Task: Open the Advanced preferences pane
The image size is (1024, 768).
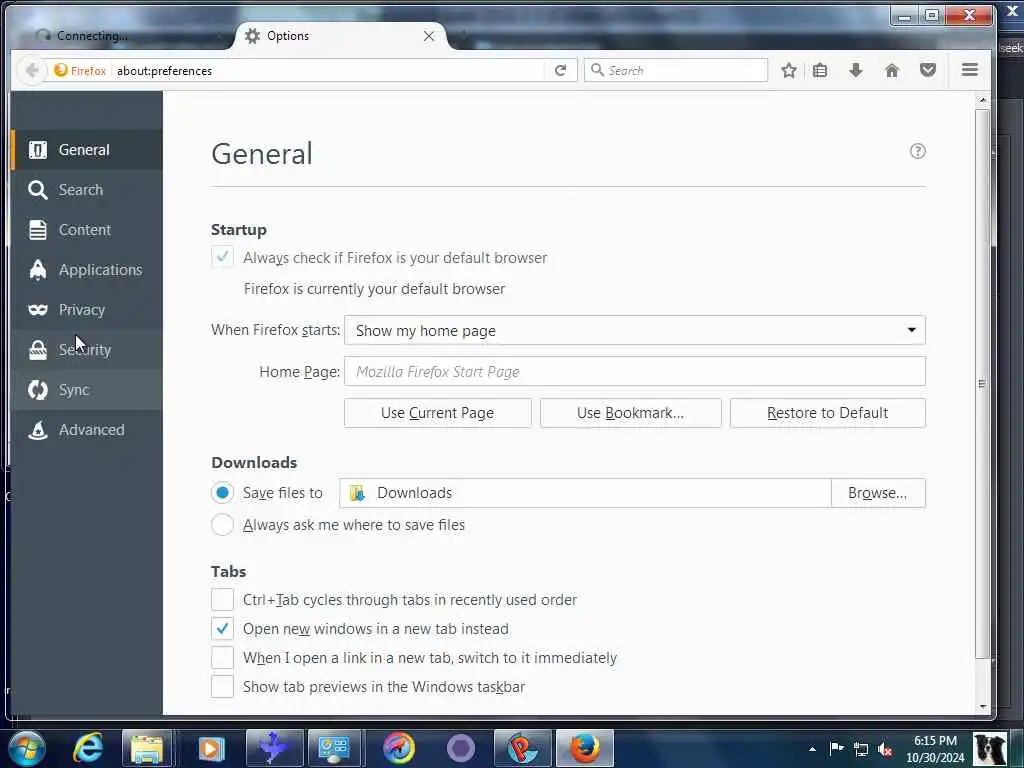Action: (86, 430)
